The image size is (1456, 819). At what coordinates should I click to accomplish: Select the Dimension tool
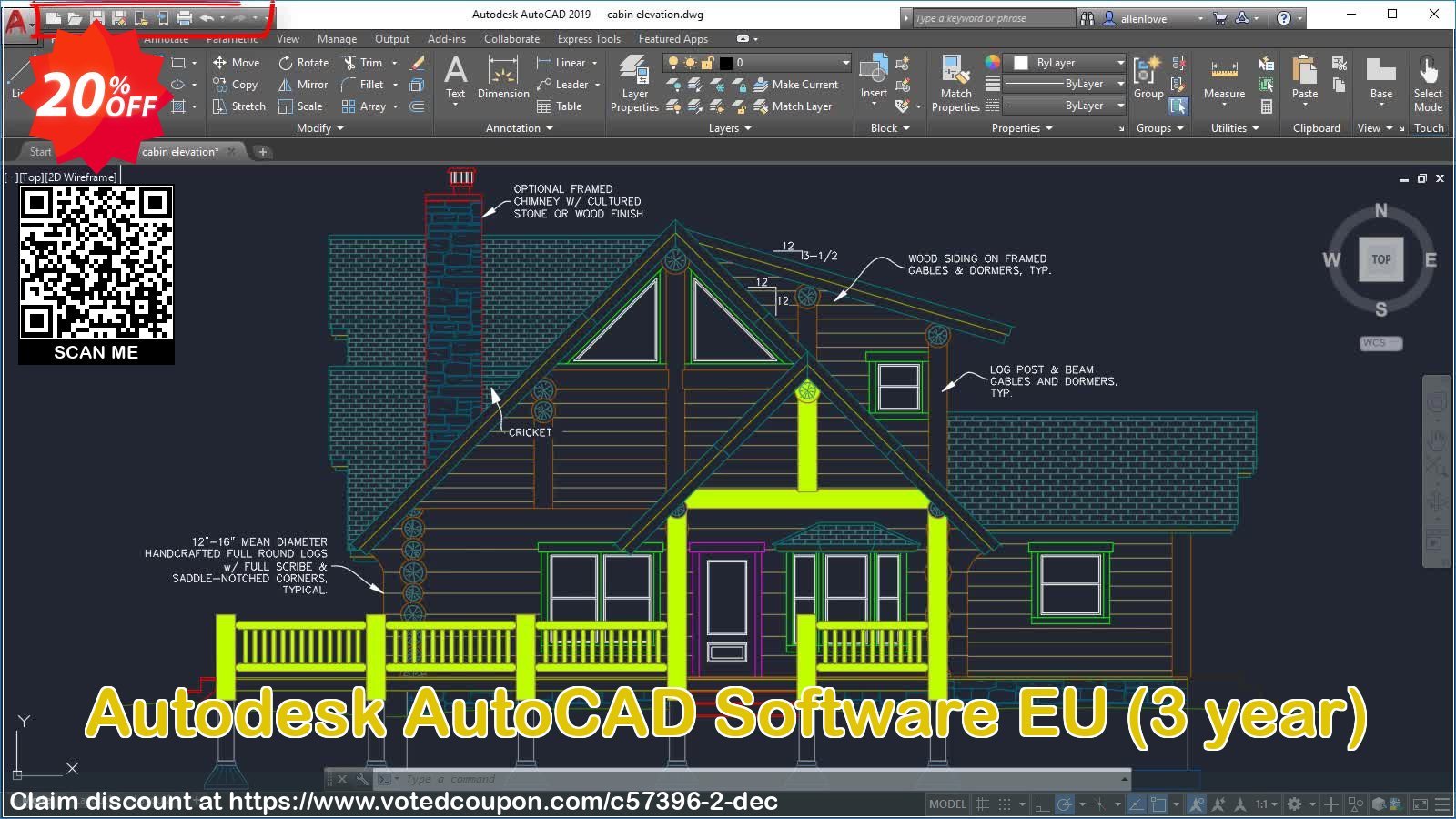503,76
